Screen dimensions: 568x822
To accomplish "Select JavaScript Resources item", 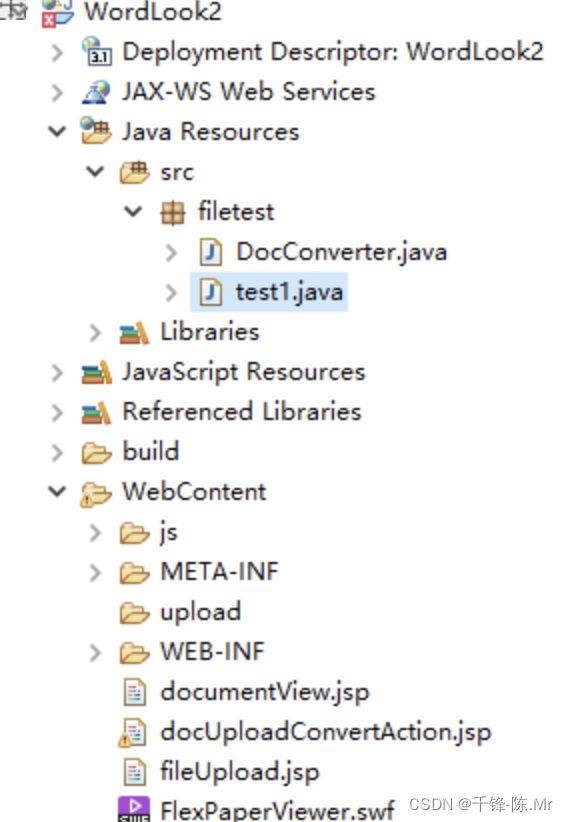I will pos(244,372).
